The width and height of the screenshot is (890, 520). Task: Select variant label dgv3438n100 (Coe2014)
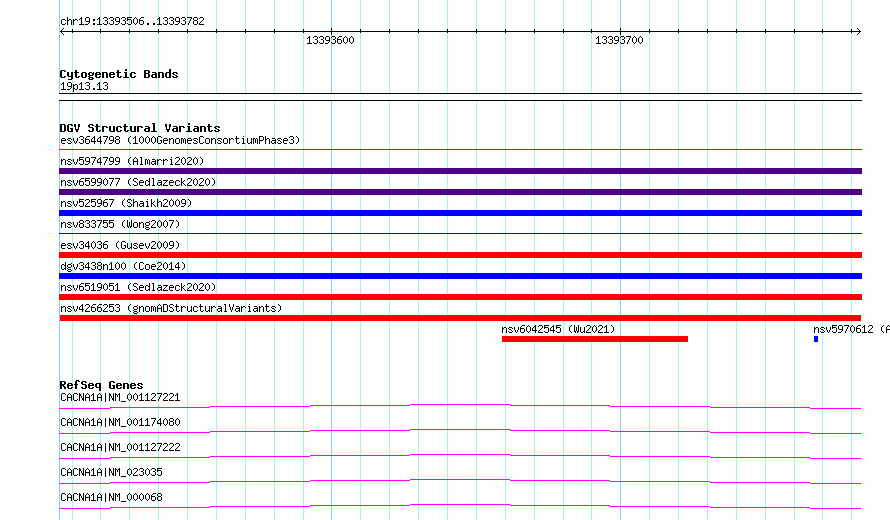(123, 266)
